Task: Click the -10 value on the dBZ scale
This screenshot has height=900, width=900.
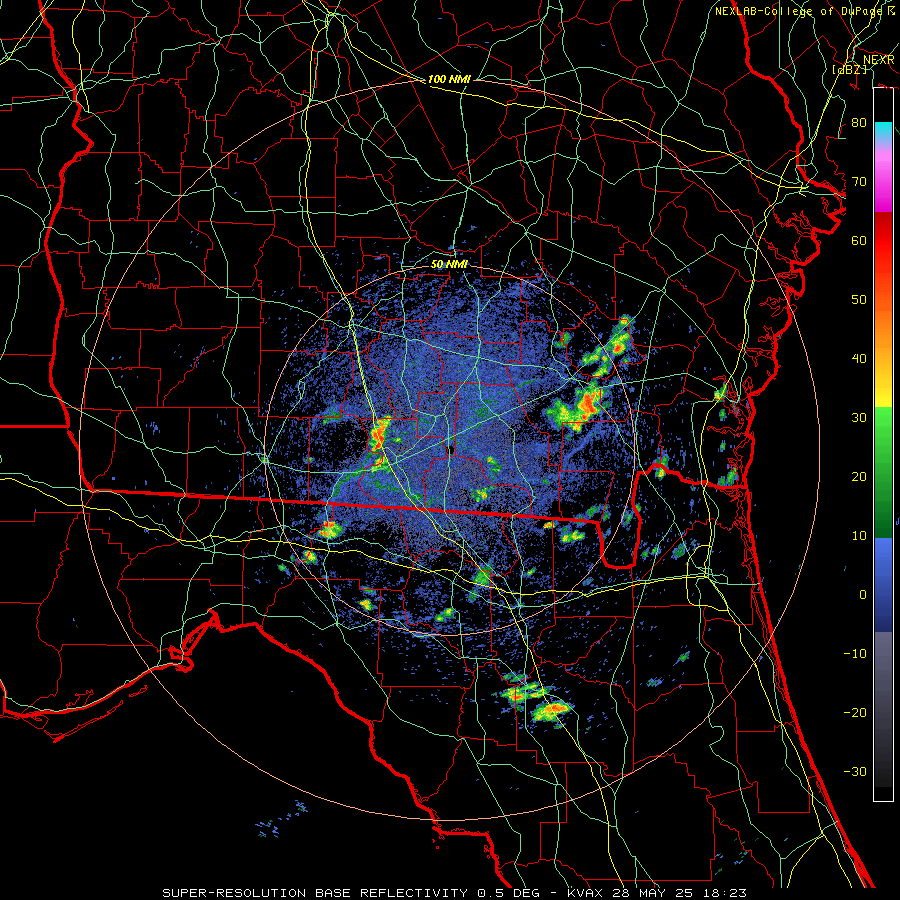Action: [855, 653]
